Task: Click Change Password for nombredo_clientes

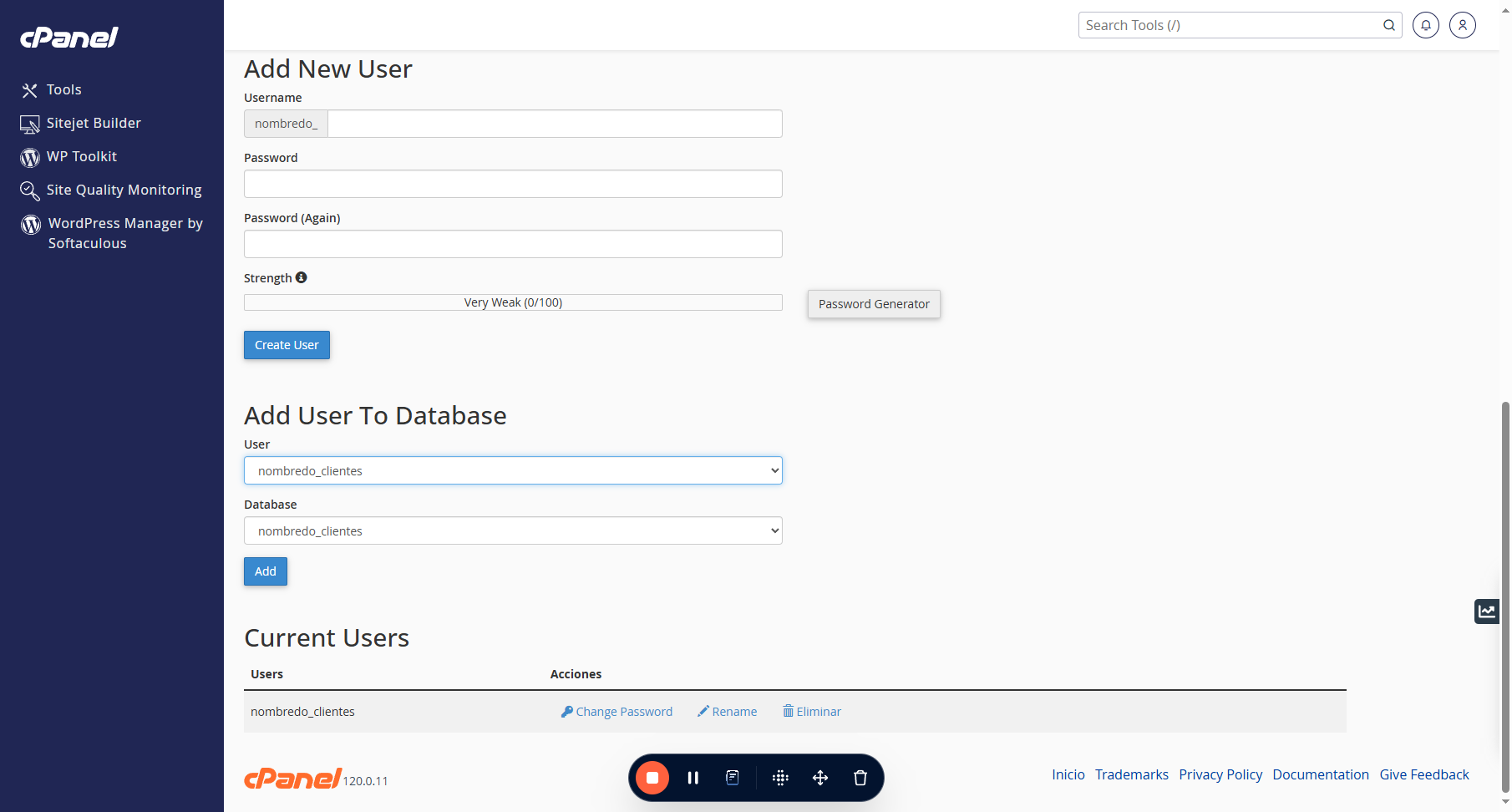Action: click(x=616, y=712)
